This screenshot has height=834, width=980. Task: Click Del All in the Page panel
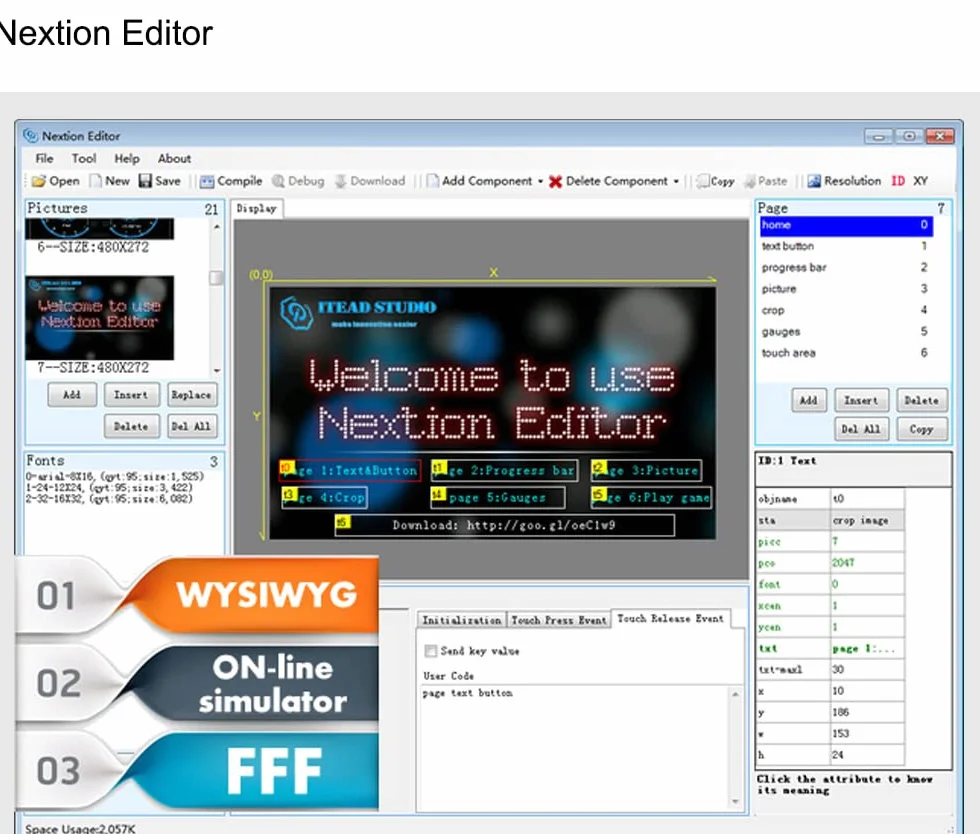pos(861,430)
